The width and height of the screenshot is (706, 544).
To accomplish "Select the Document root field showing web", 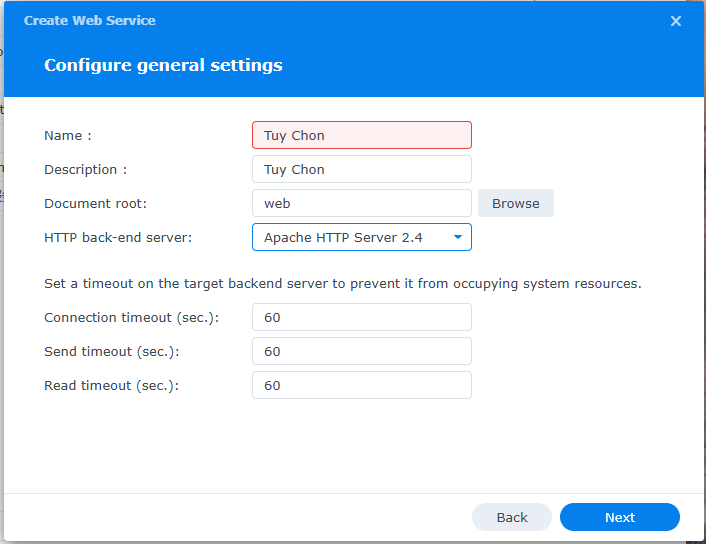I will pyautogui.click(x=361, y=203).
